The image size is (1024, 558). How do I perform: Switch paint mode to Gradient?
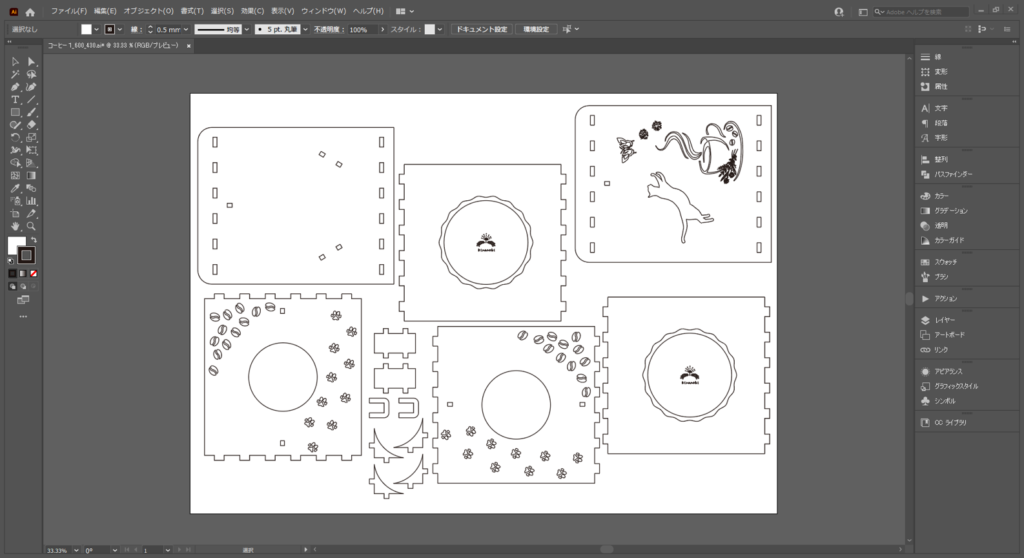point(23,272)
